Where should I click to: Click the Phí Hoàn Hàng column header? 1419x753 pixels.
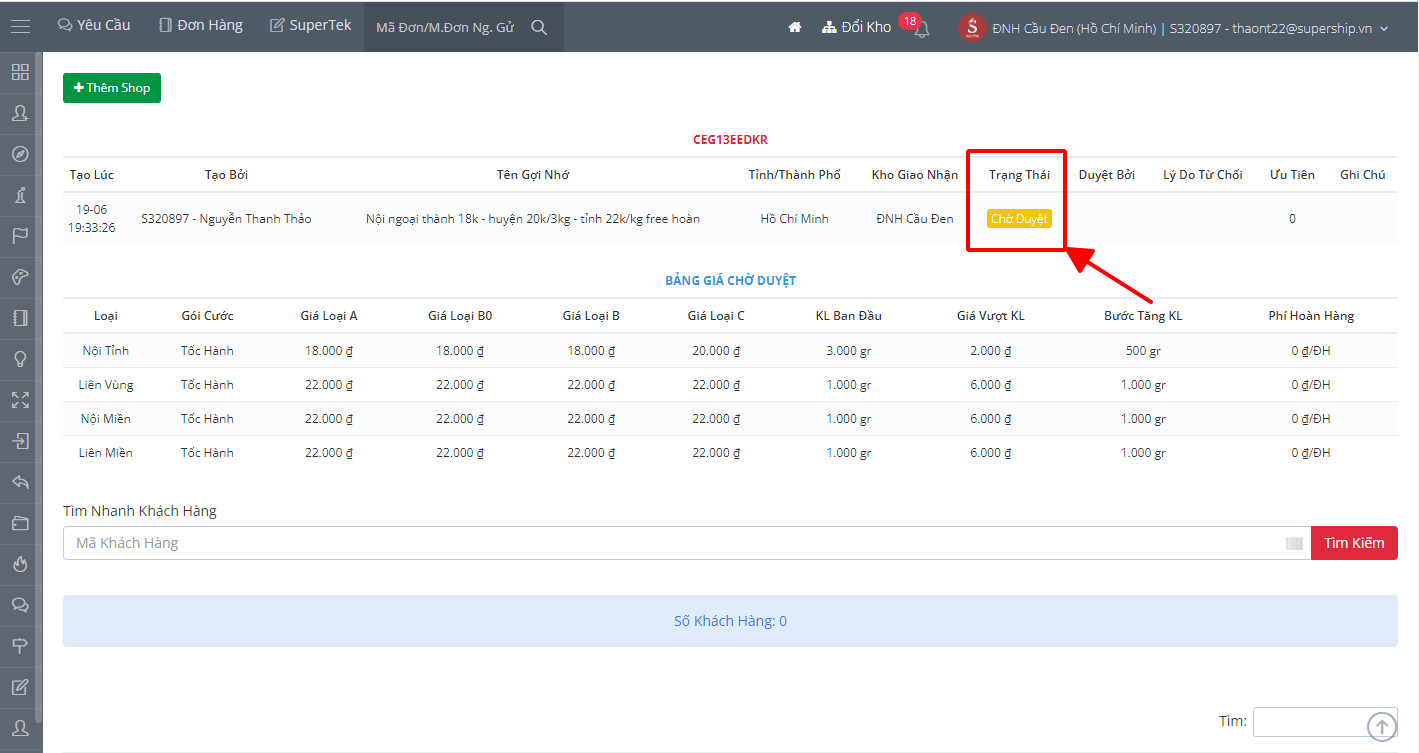(1311, 316)
